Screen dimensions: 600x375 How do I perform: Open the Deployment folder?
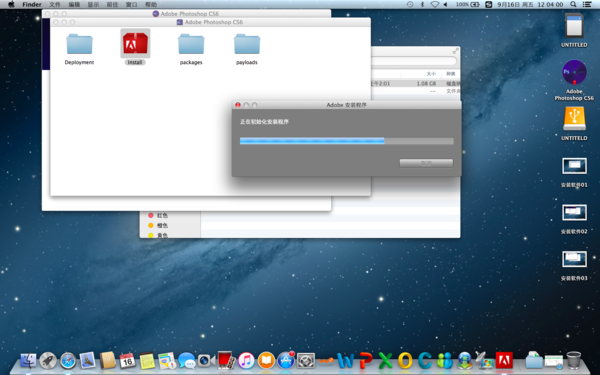pyautogui.click(x=79, y=44)
